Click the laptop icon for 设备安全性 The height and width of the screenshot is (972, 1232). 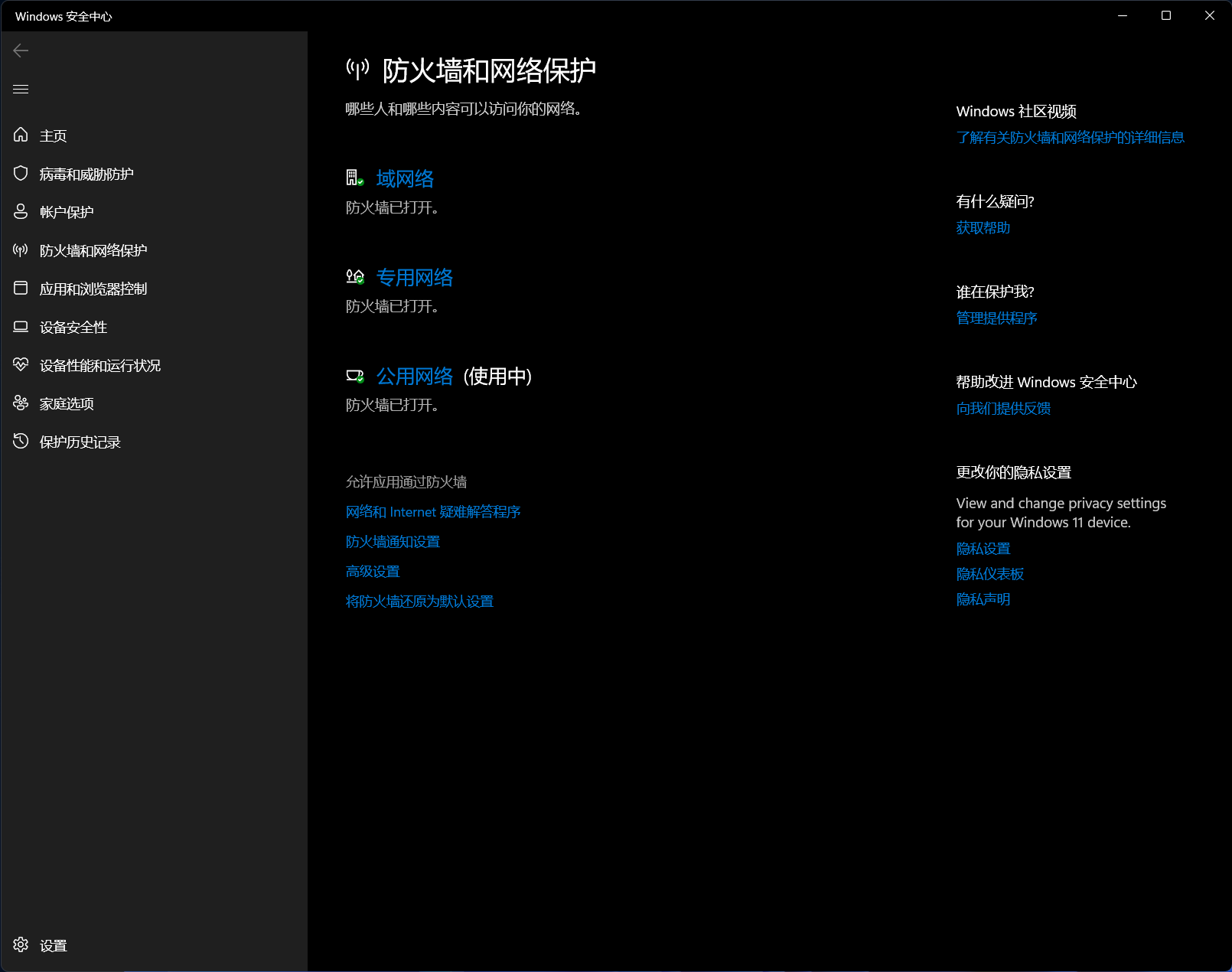(x=21, y=327)
